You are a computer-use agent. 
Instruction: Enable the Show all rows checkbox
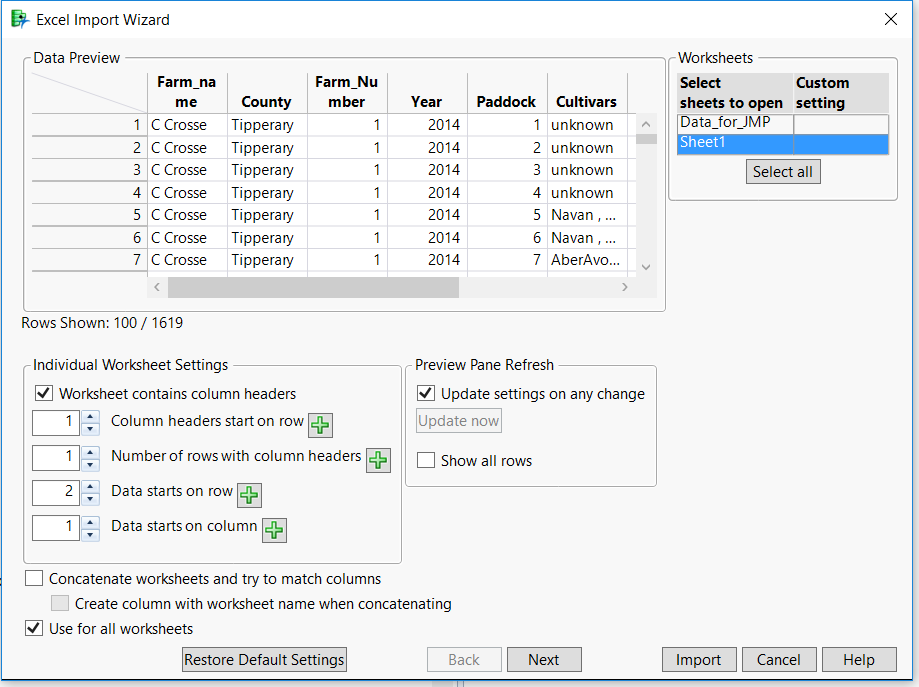click(426, 461)
